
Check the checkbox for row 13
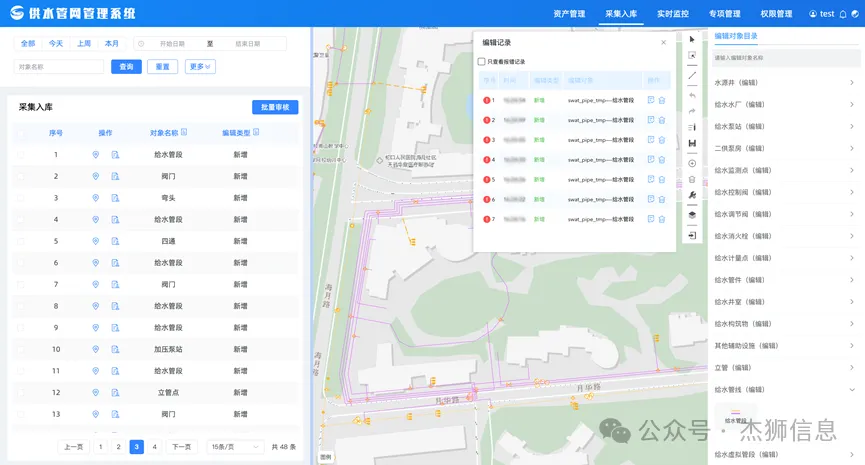(x=21, y=414)
